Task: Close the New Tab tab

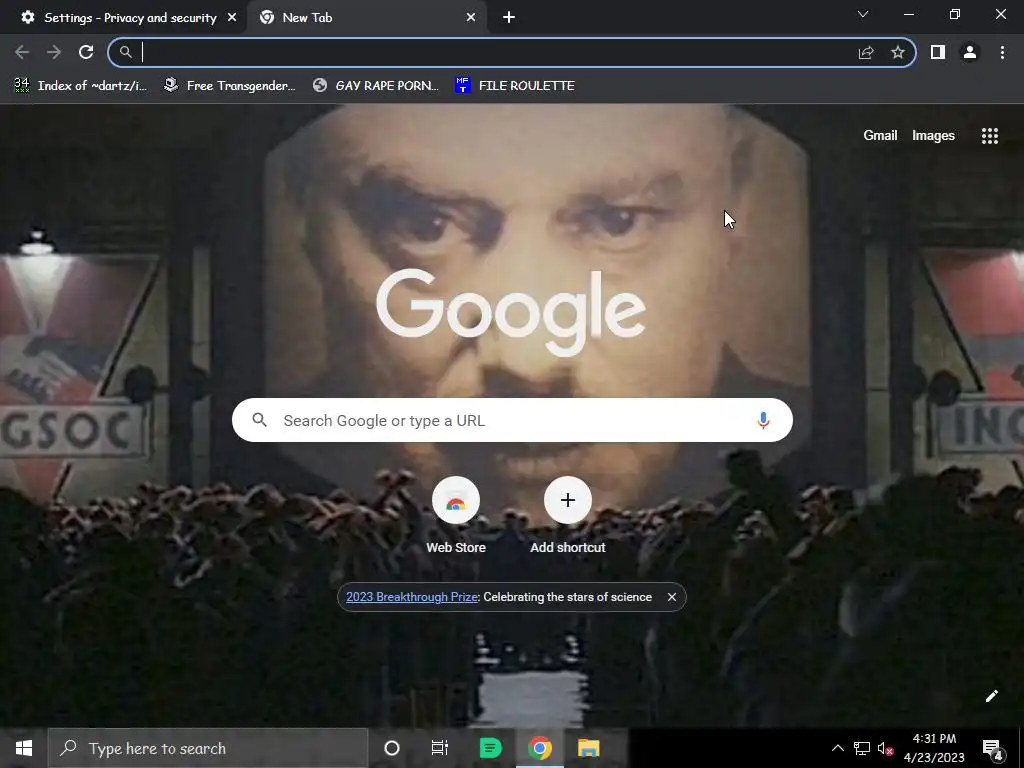Action: point(471,18)
